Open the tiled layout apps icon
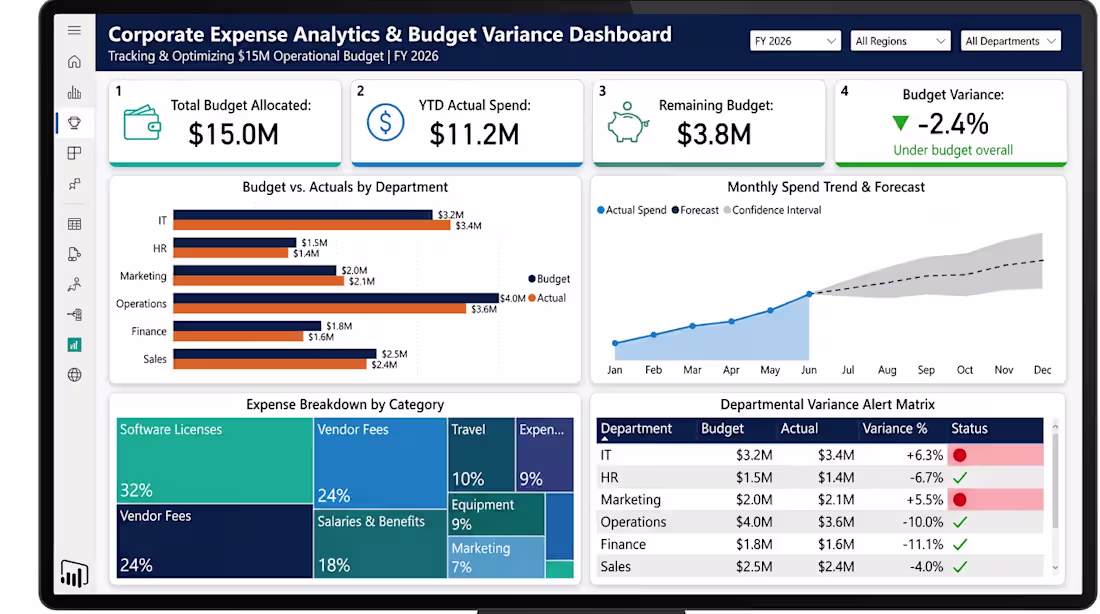 point(74,153)
